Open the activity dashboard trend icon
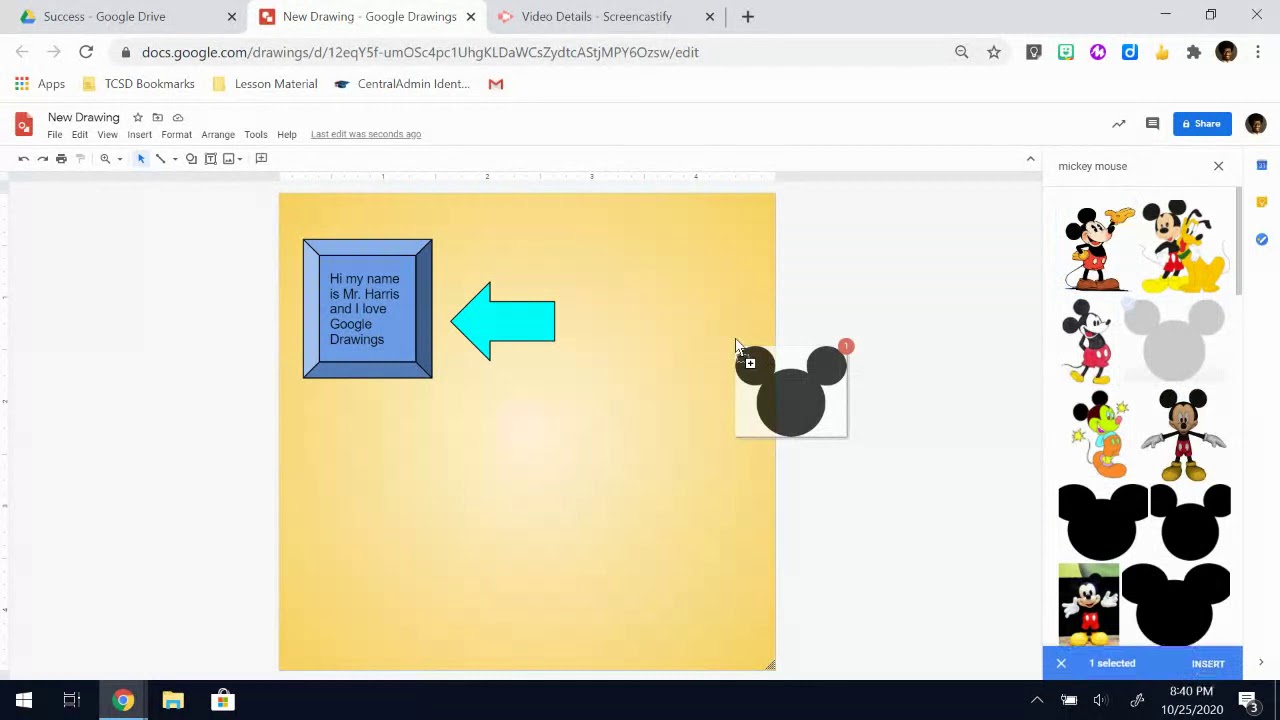Image resolution: width=1280 pixels, height=720 pixels. 1119,124
